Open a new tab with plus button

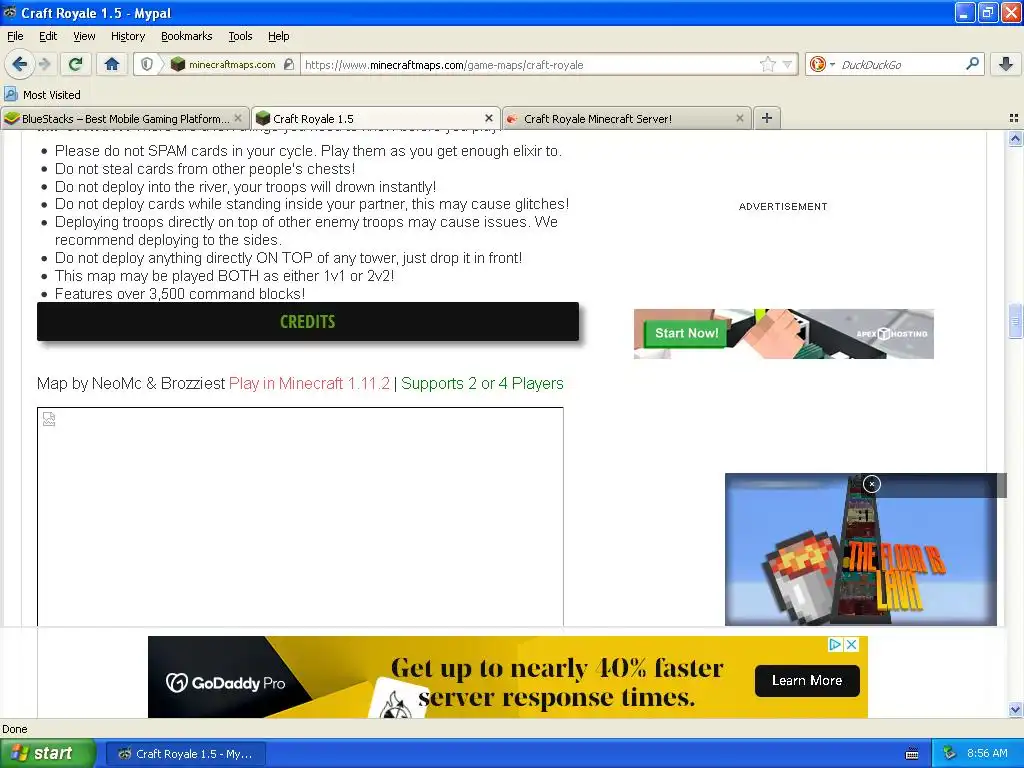click(x=767, y=118)
